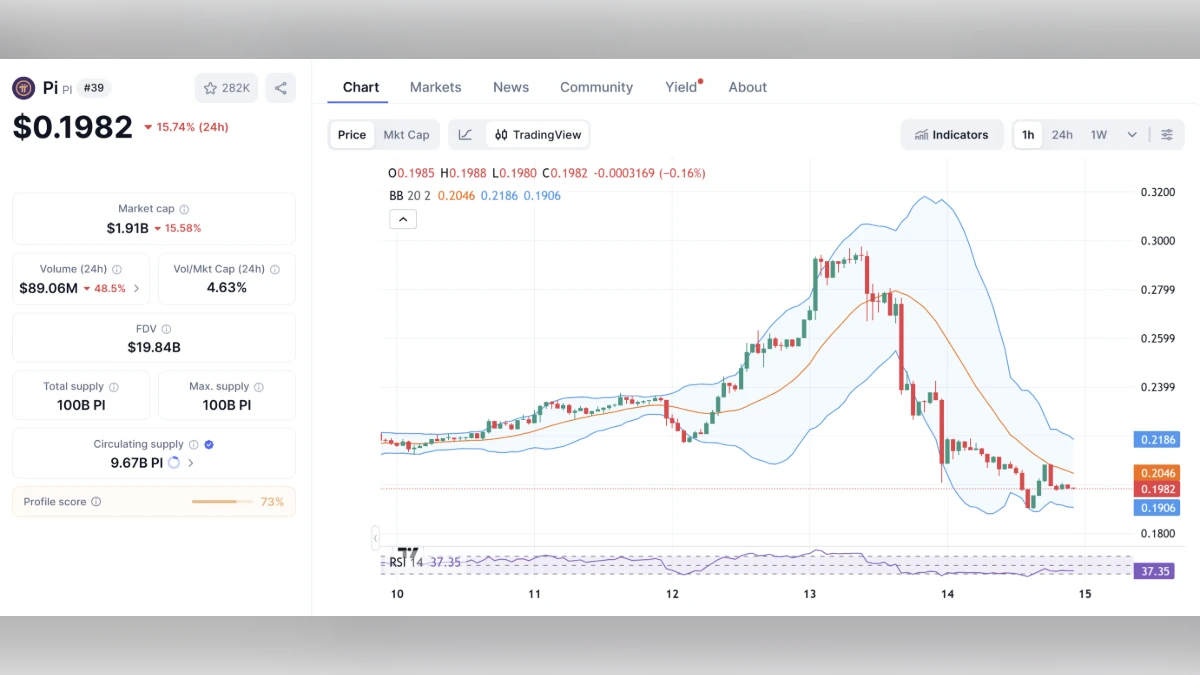1200x675 pixels.
Task: Open chart settings sliders icon
Action: point(1167,135)
